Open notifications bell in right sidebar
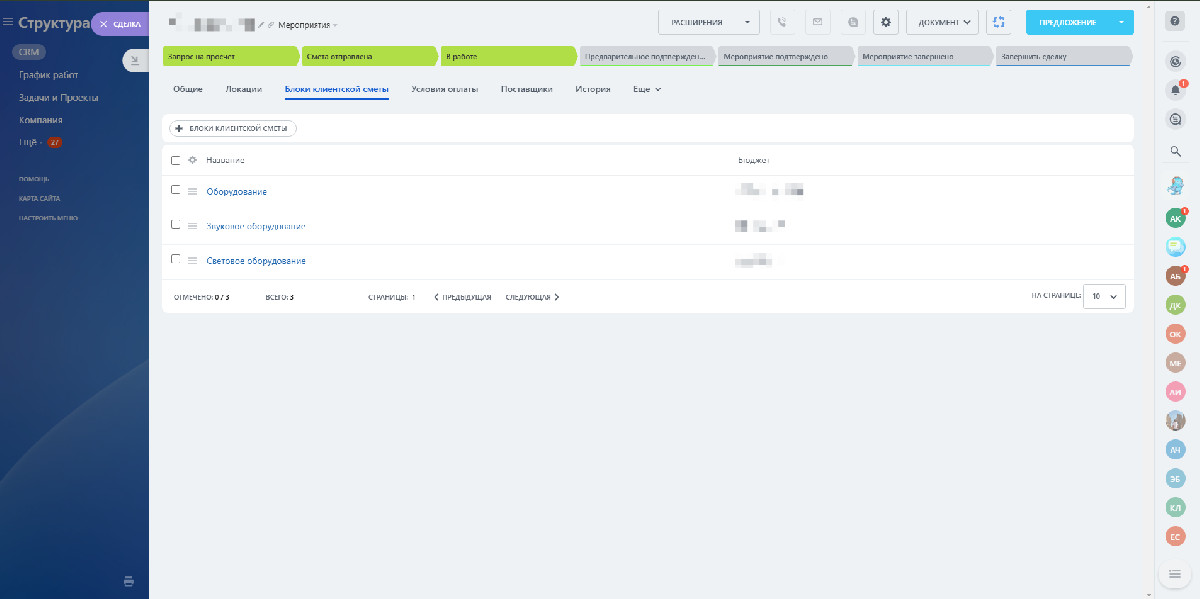 pos(1176,90)
